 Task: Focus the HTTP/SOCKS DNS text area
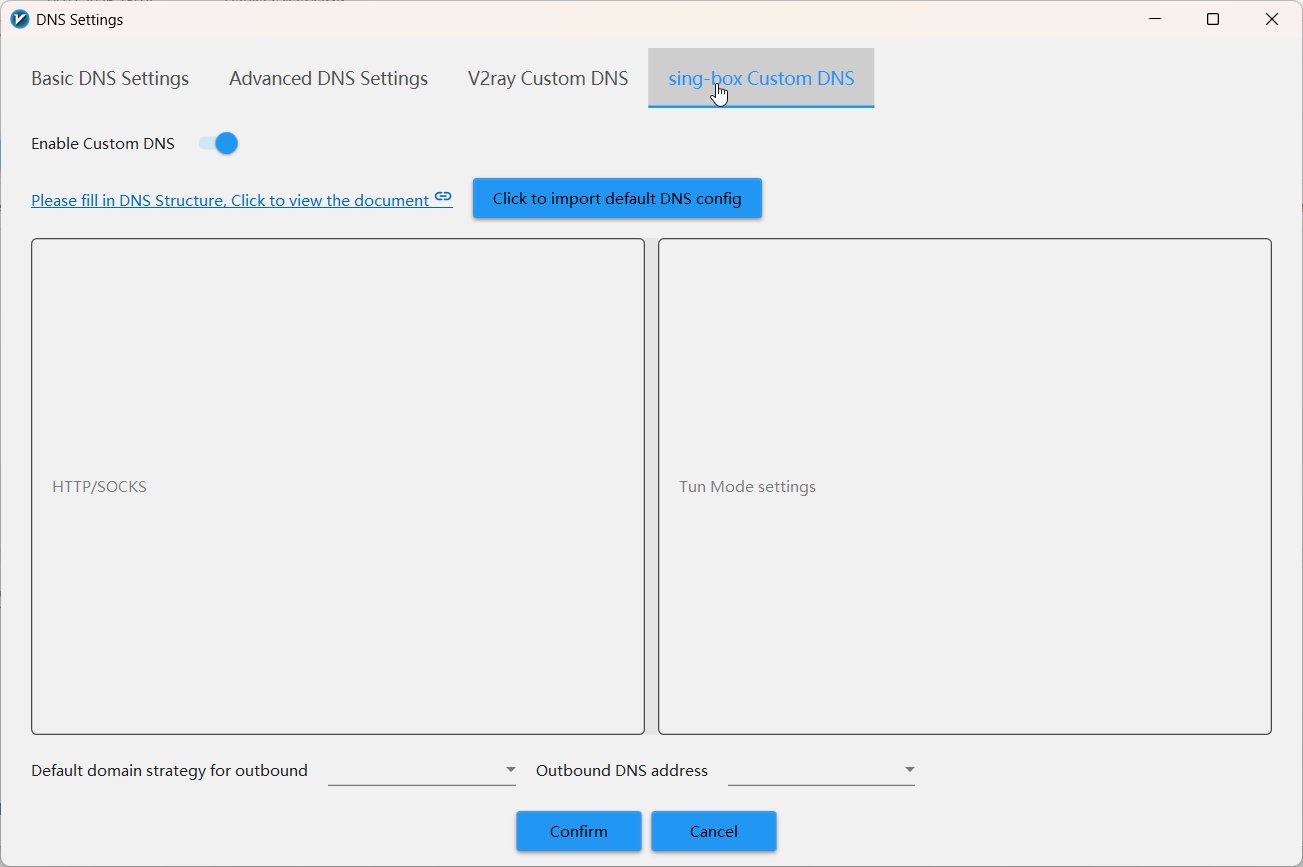point(338,486)
